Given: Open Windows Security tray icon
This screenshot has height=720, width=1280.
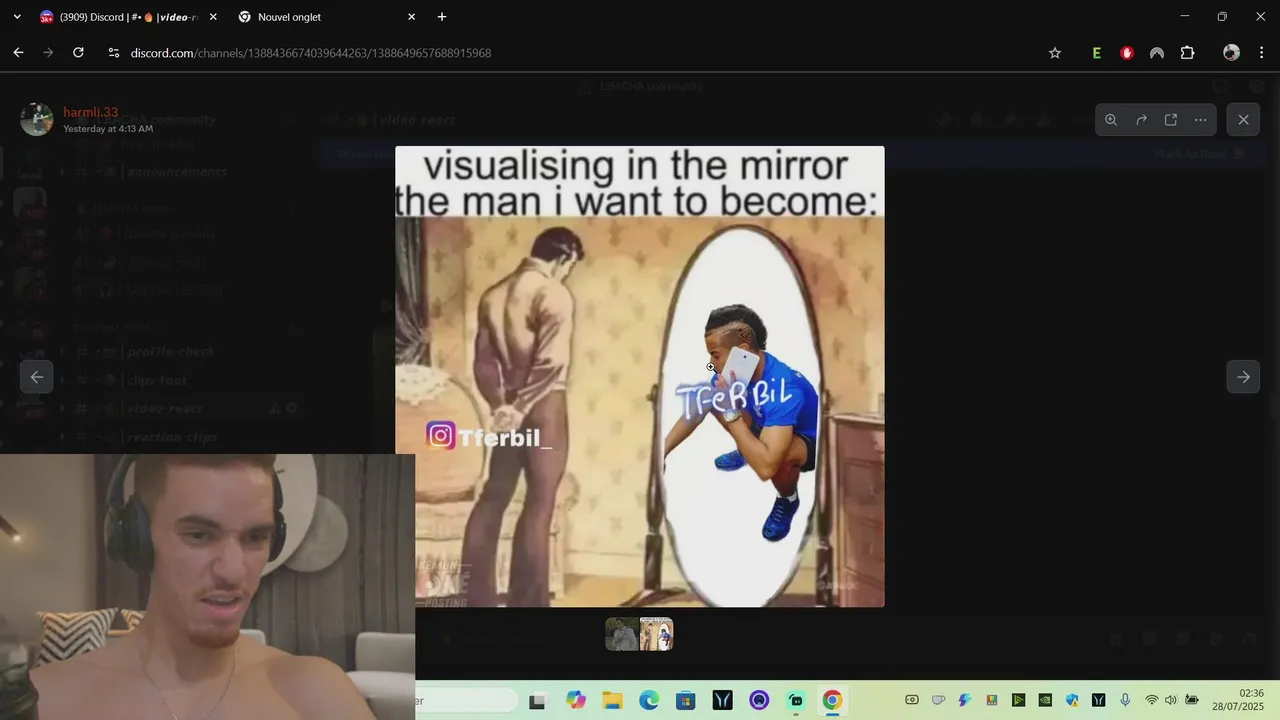Looking at the screenshot, I should (x=1072, y=700).
